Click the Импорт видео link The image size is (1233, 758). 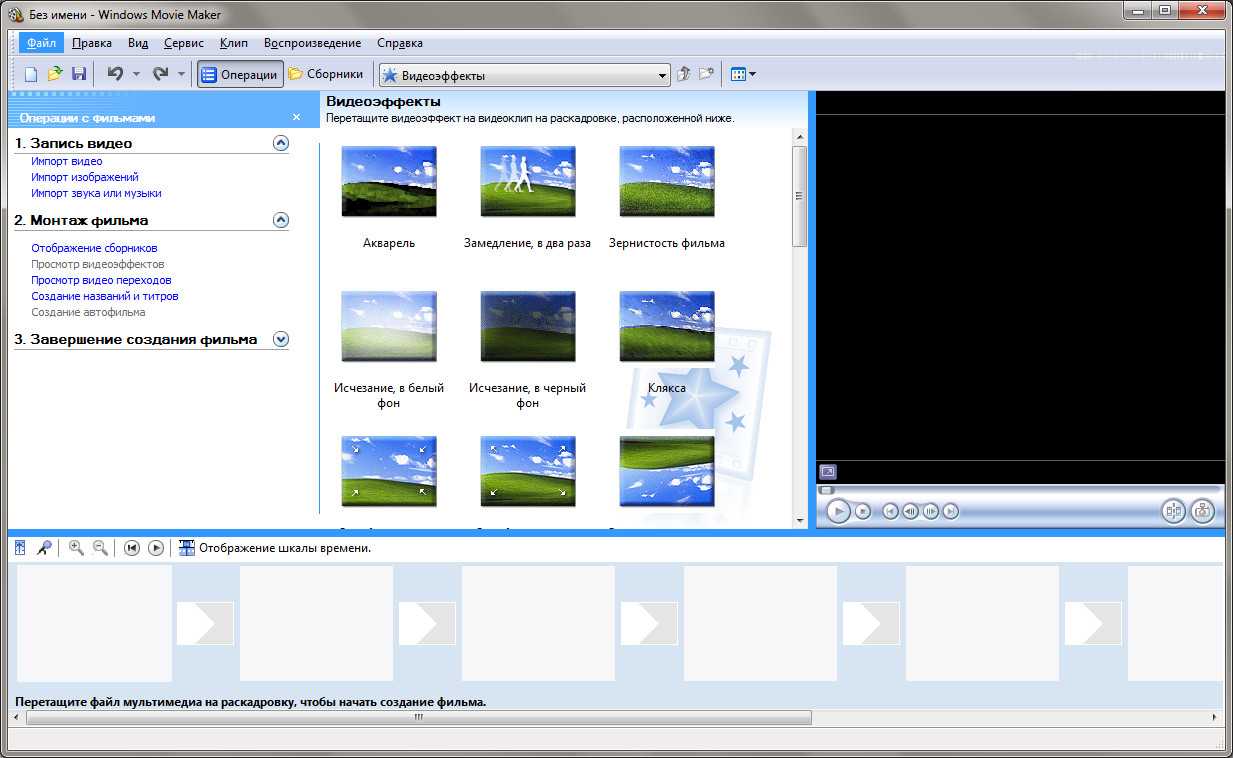tap(66, 161)
